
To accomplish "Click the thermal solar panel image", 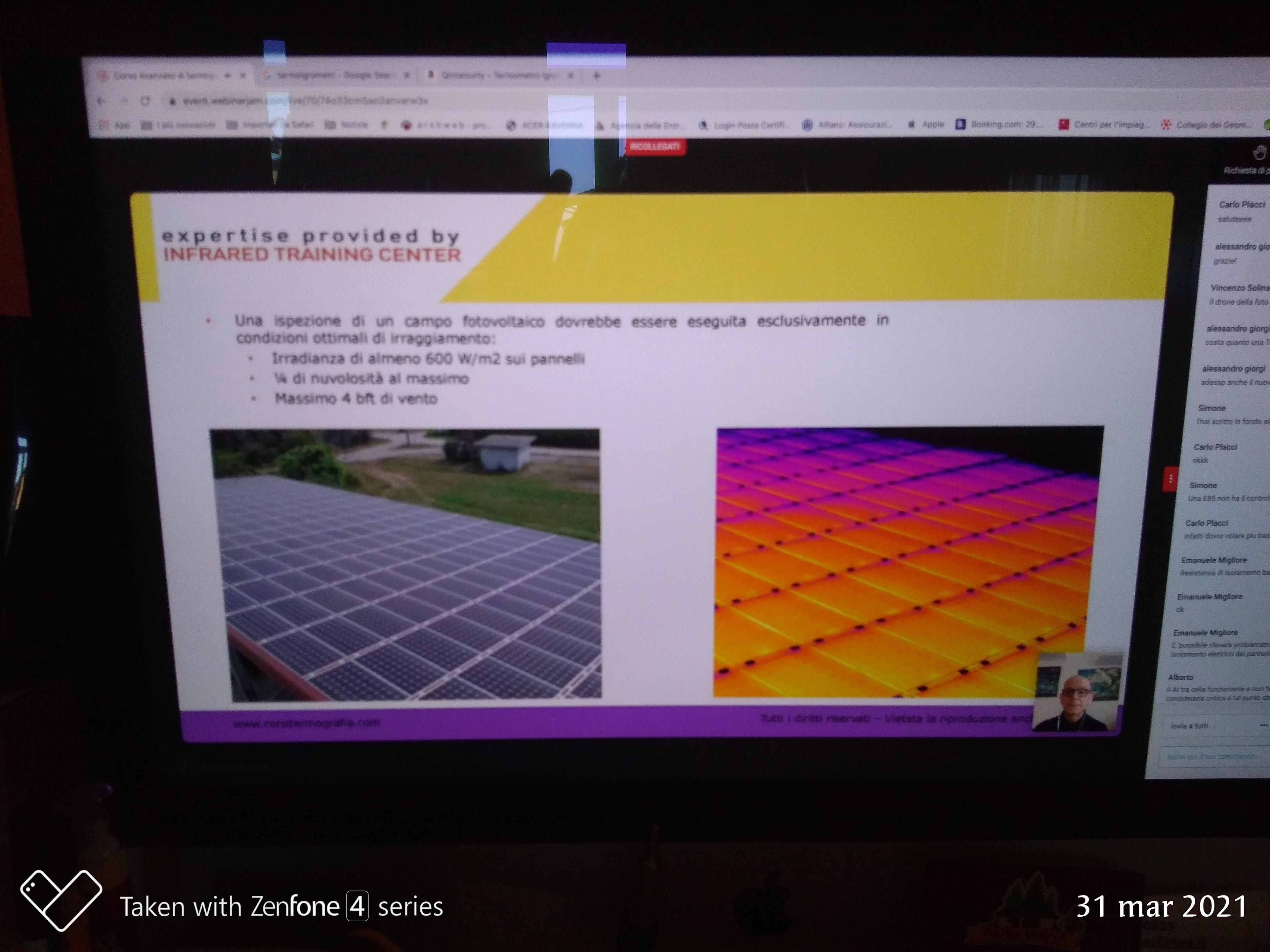I will 908,561.
